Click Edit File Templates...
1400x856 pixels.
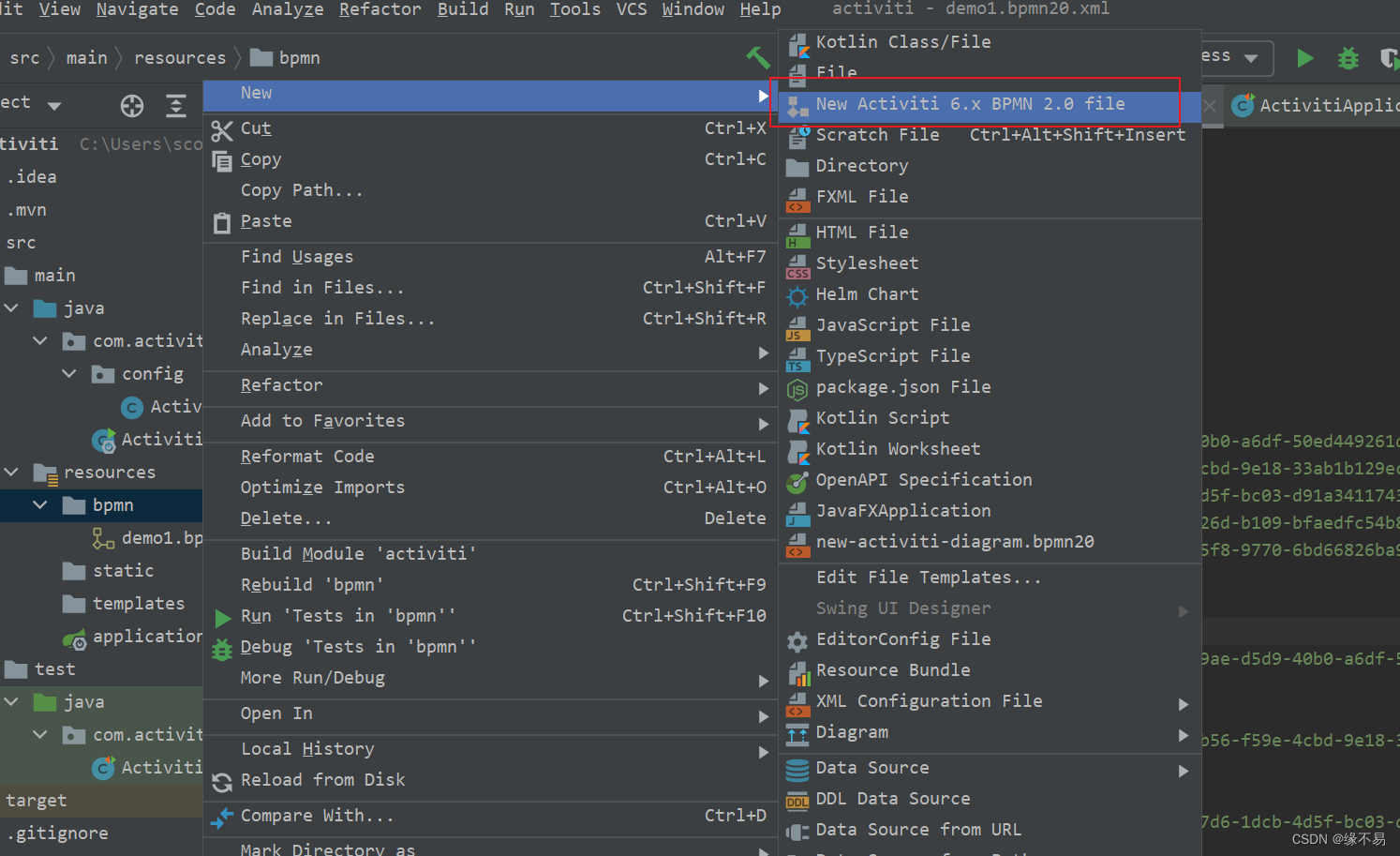point(990,578)
